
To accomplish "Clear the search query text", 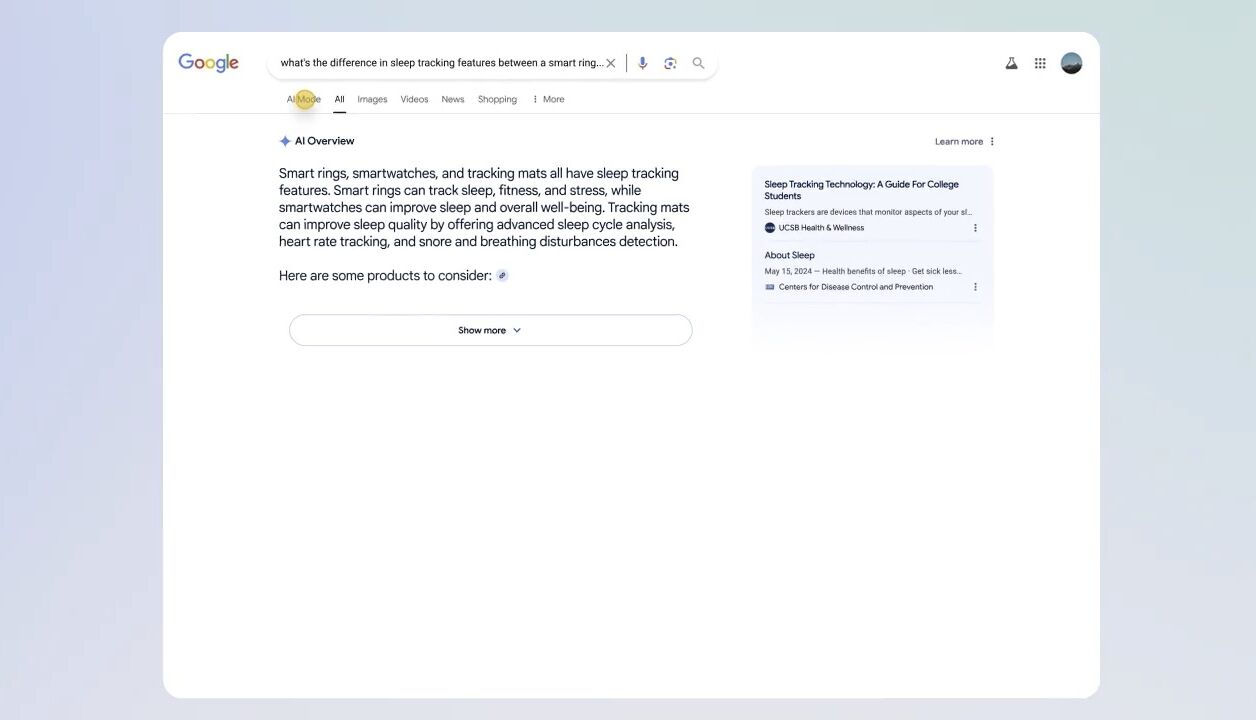I will point(611,63).
